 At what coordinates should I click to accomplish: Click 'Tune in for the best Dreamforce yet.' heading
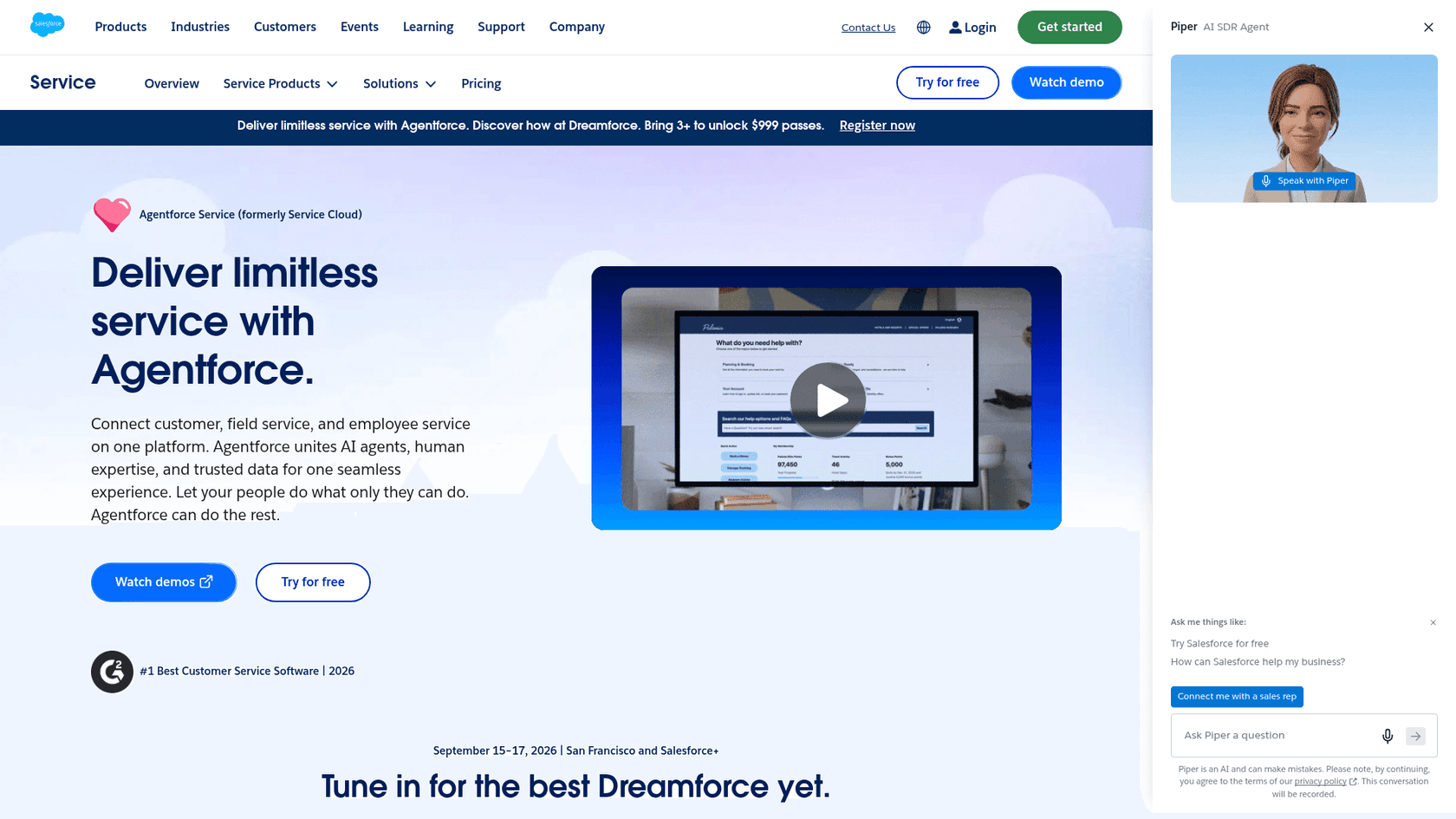coord(575,787)
